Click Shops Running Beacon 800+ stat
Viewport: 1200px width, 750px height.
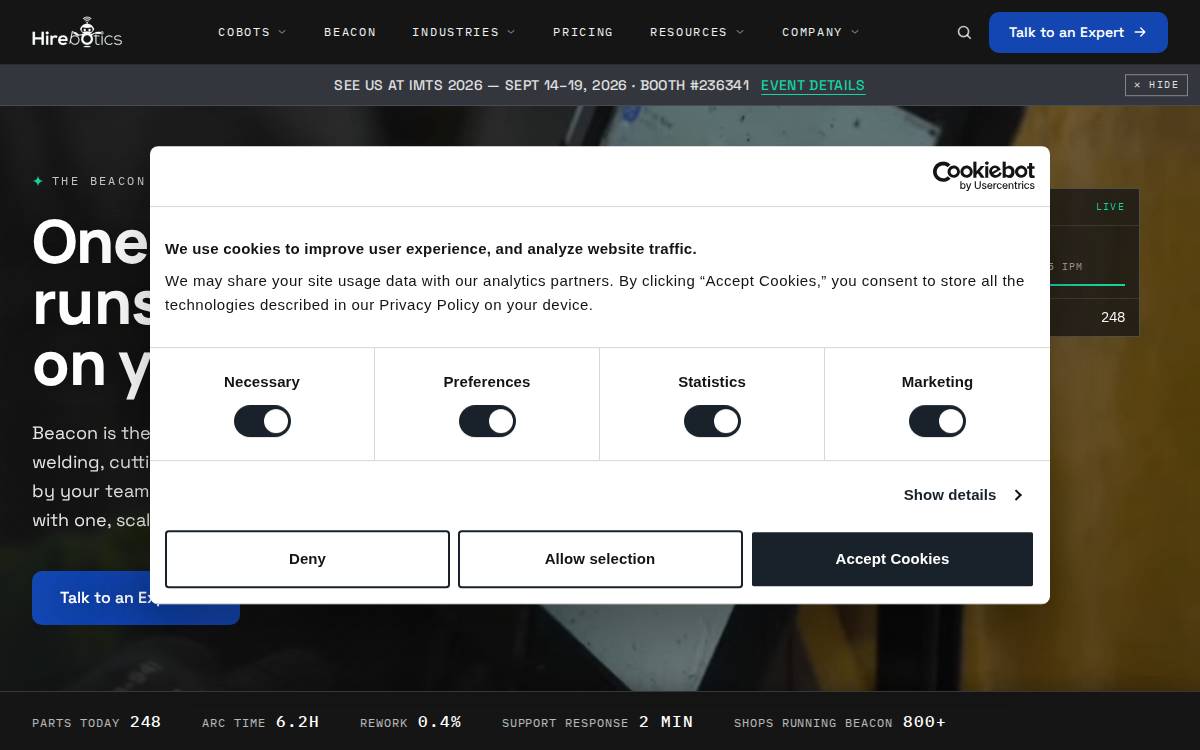[x=840, y=722]
